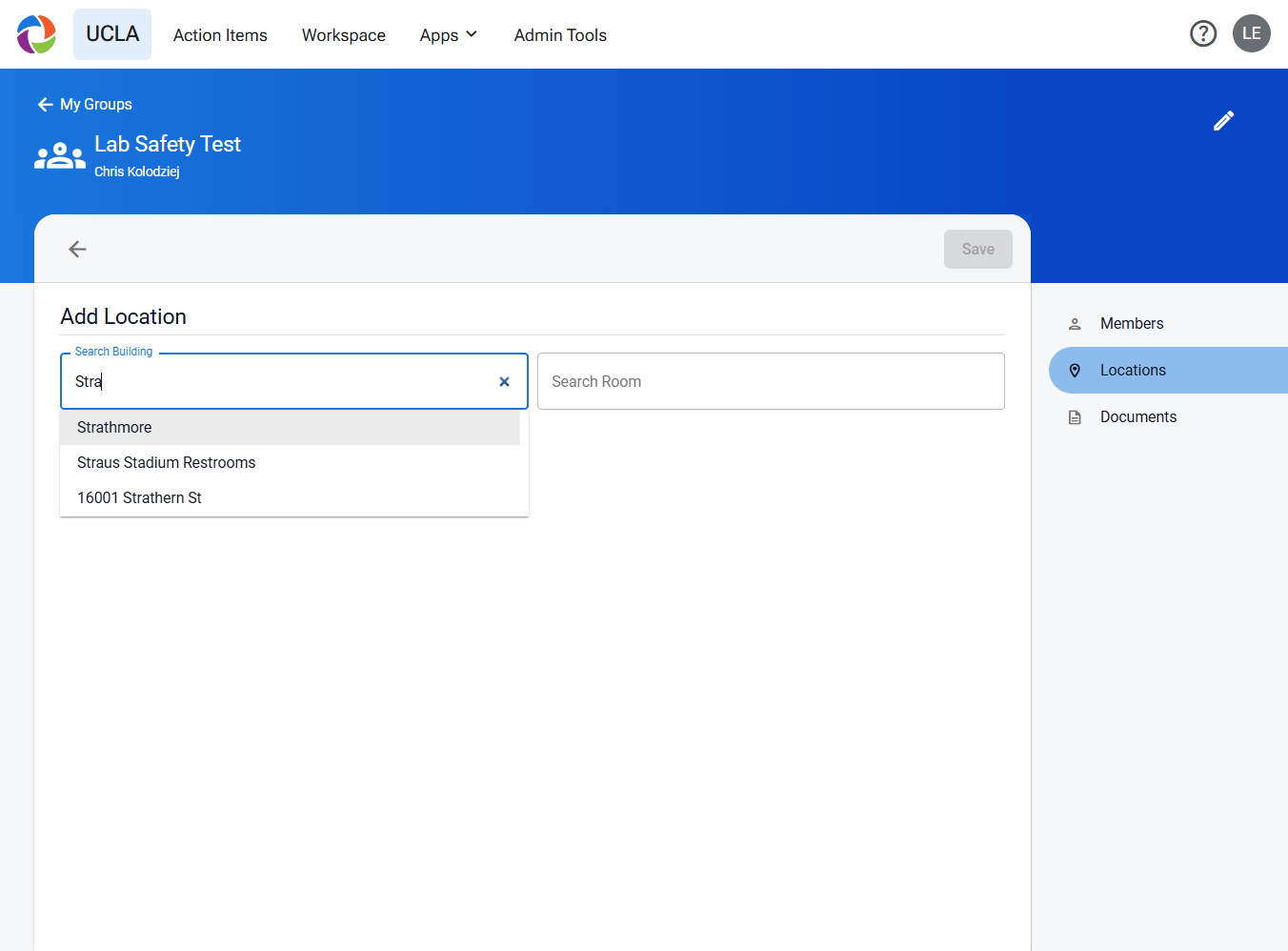Click the UCLA button
Screen dimensions: 1288x951
point(112,34)
